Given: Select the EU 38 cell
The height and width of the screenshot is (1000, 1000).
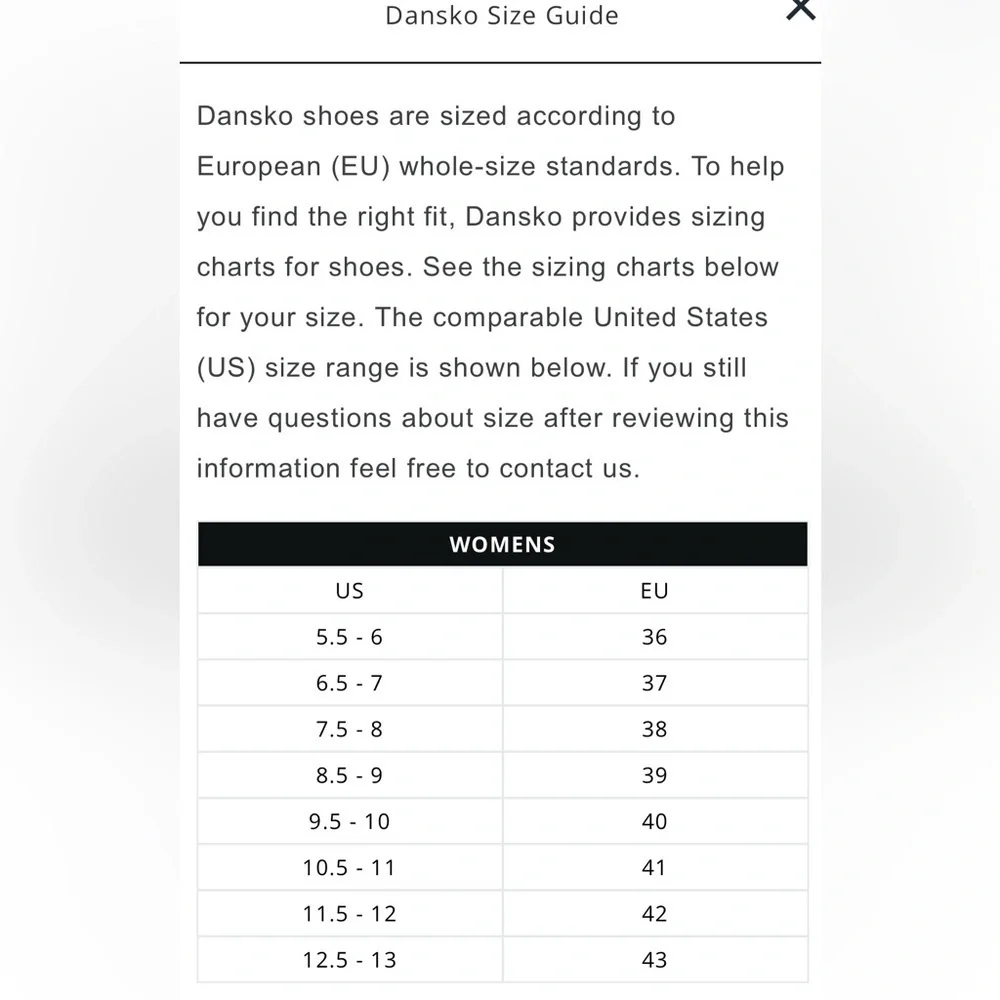Looking at the screenshot, I should [x=655, y=729].
